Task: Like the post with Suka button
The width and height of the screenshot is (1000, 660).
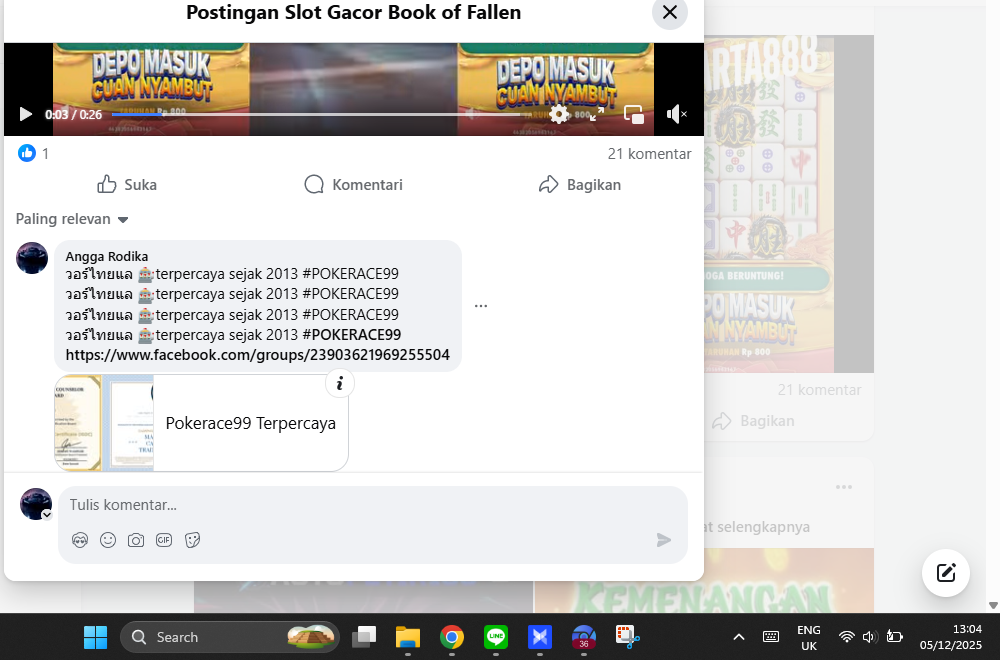Action: tap(127, 184)
